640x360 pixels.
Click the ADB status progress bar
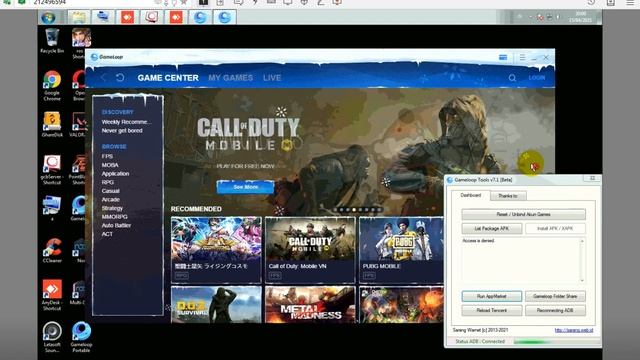click(557, 342)
